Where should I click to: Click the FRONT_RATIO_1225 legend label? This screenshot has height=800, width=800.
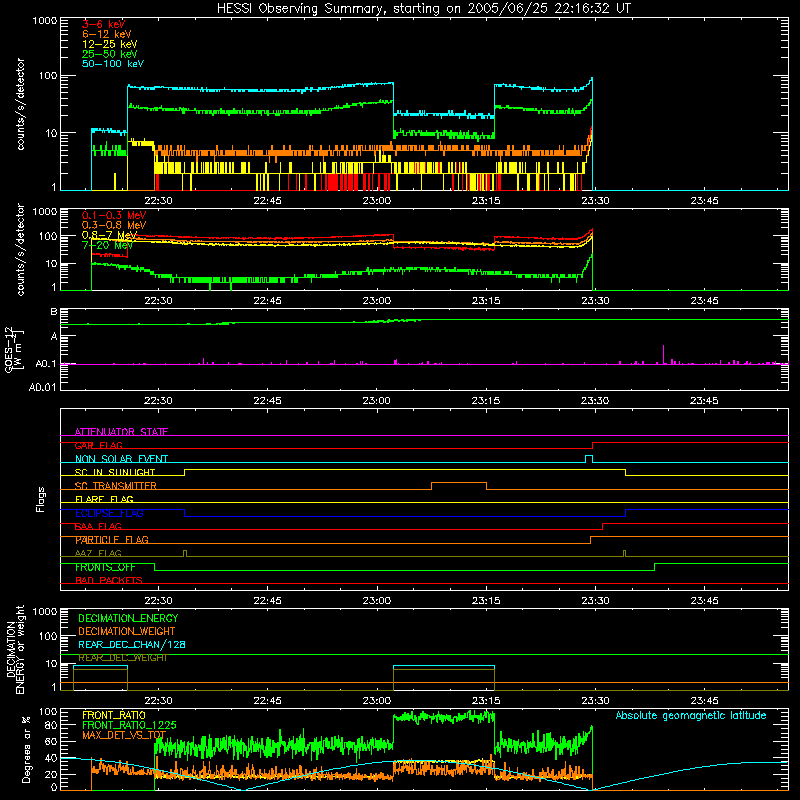129,725
